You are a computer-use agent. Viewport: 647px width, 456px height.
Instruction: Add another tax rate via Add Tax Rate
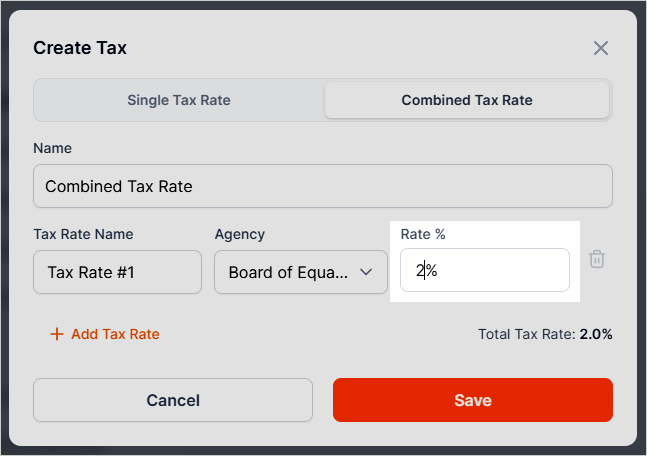coord(115,334)
